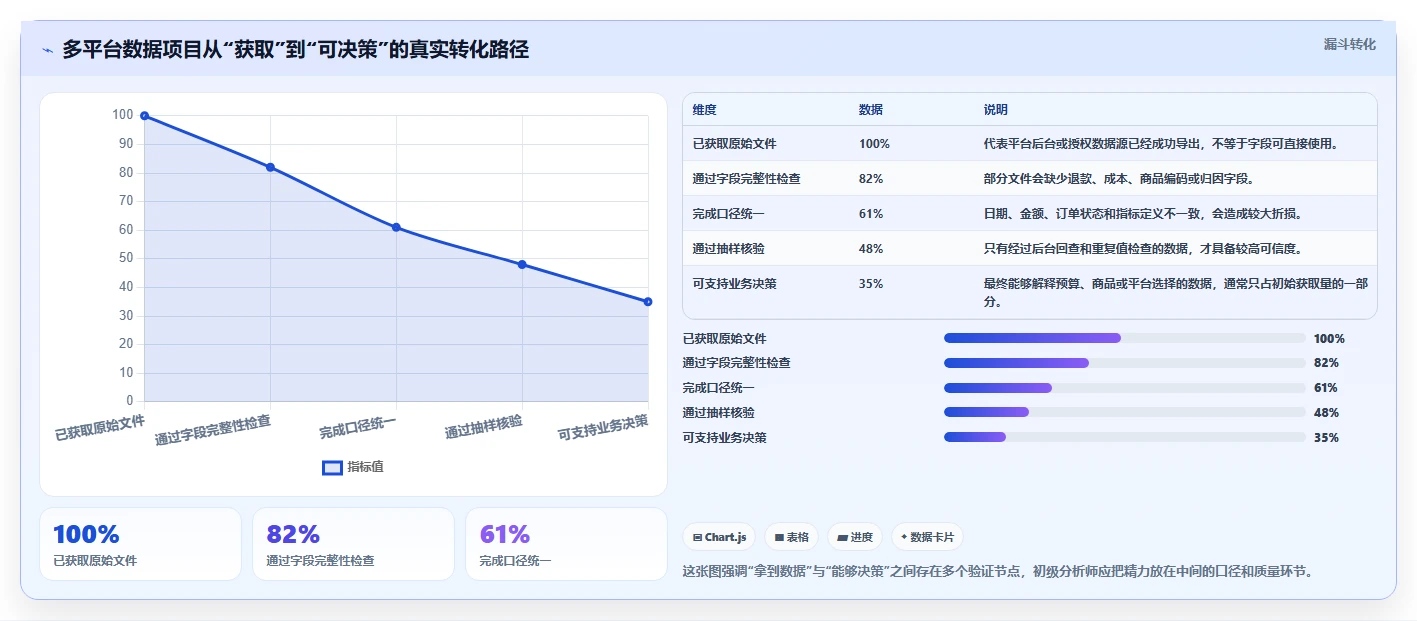Click the 进度 chip
1417x621 pixels.
[855, 537]
